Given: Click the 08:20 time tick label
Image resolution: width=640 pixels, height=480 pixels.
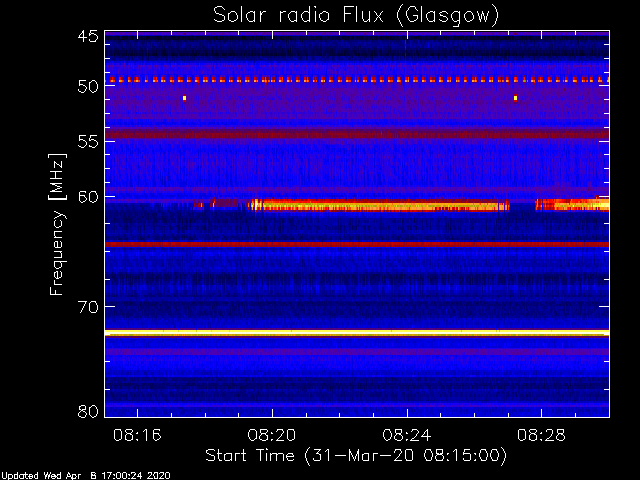Looking at the screenshot, I should coord(272,435).
